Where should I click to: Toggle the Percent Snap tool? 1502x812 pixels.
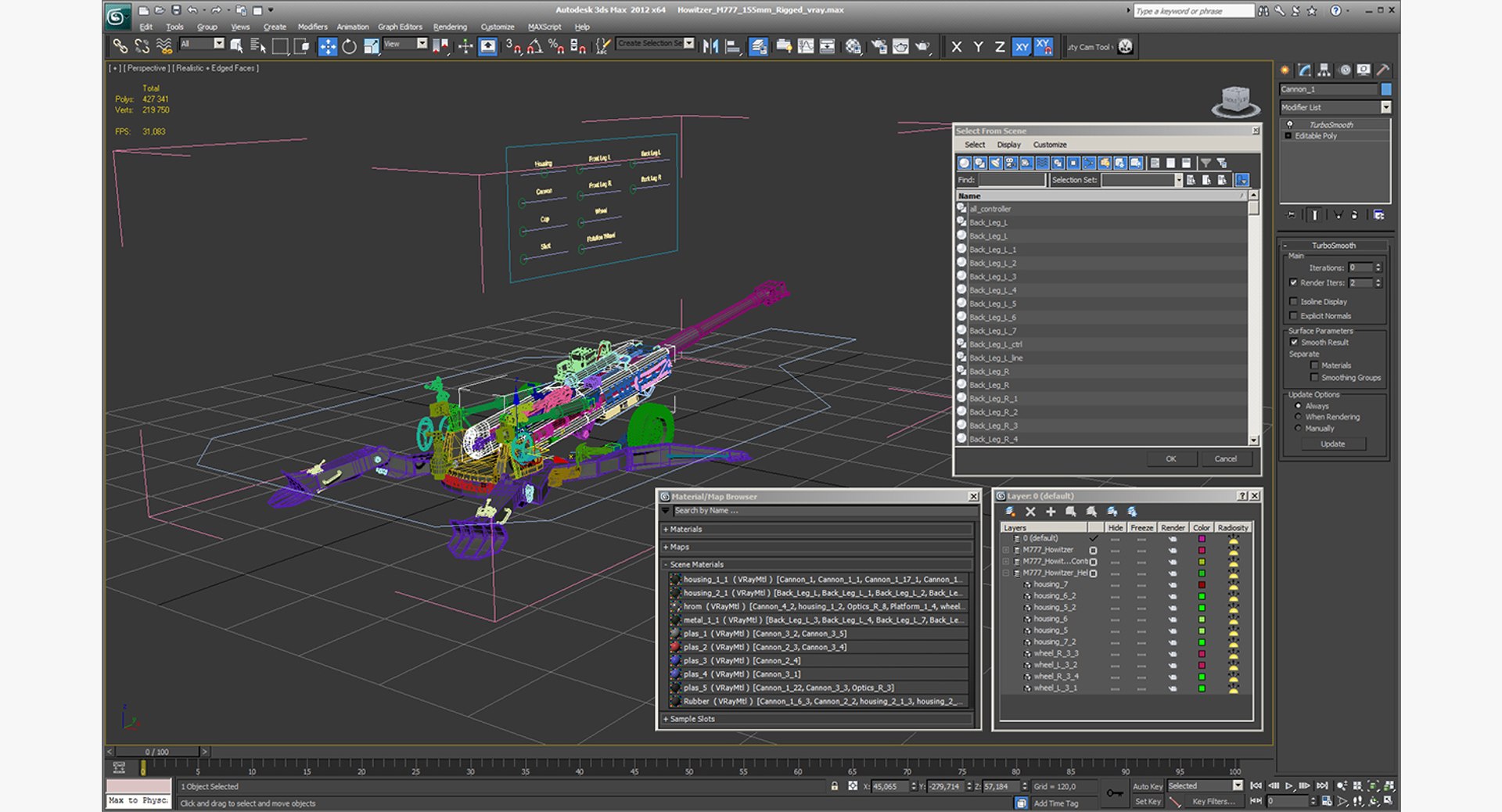coord(556,46)
